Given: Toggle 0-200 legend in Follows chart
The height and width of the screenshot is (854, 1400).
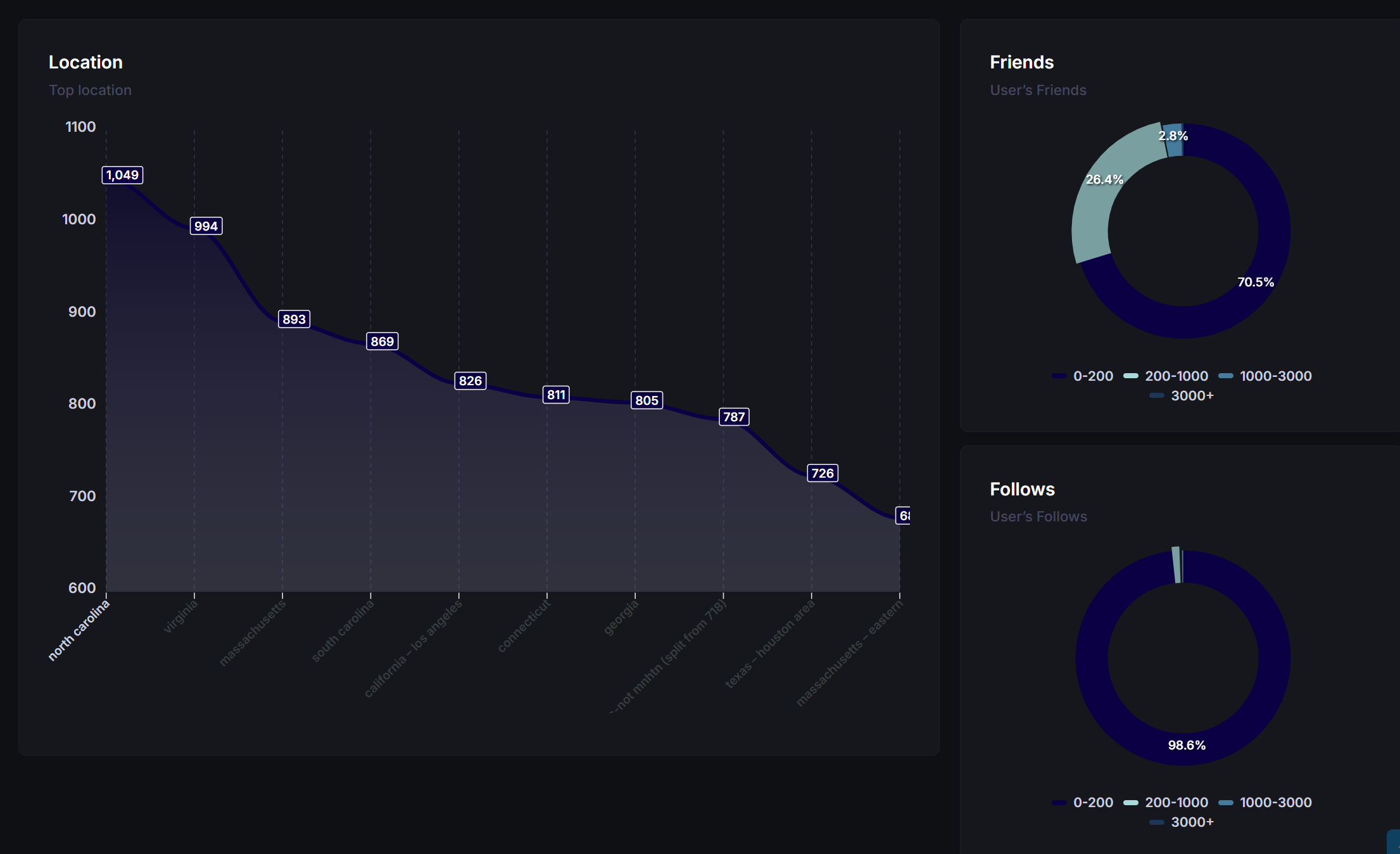Looking at the screenshot, I should pyautogui.click(x=1092, y=802).
